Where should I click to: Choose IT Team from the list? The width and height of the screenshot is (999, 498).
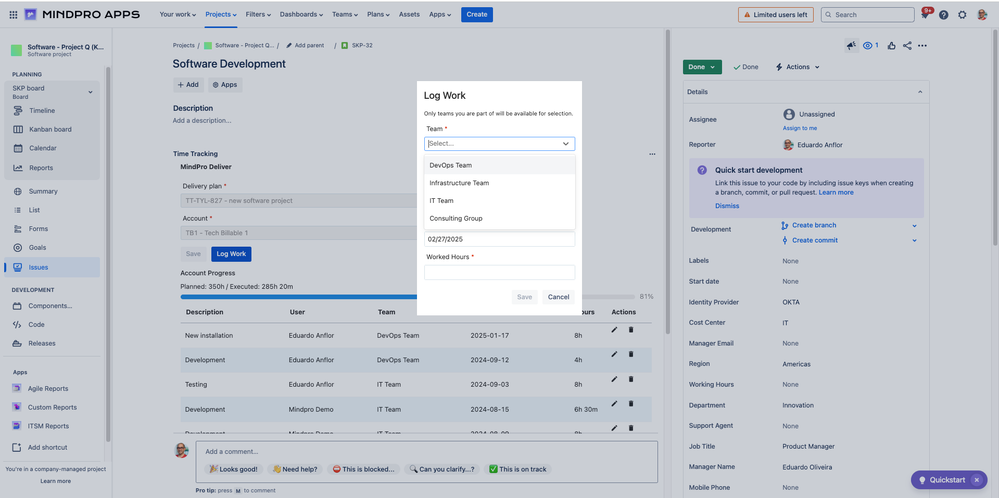[x=500, y=201]
